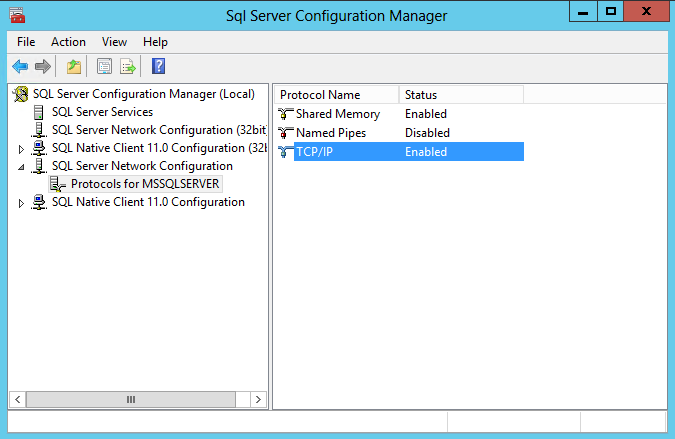This screenshot has width=675, height=439.
Task: Click the Enabled status of Shared Memory
Action: 426,114
